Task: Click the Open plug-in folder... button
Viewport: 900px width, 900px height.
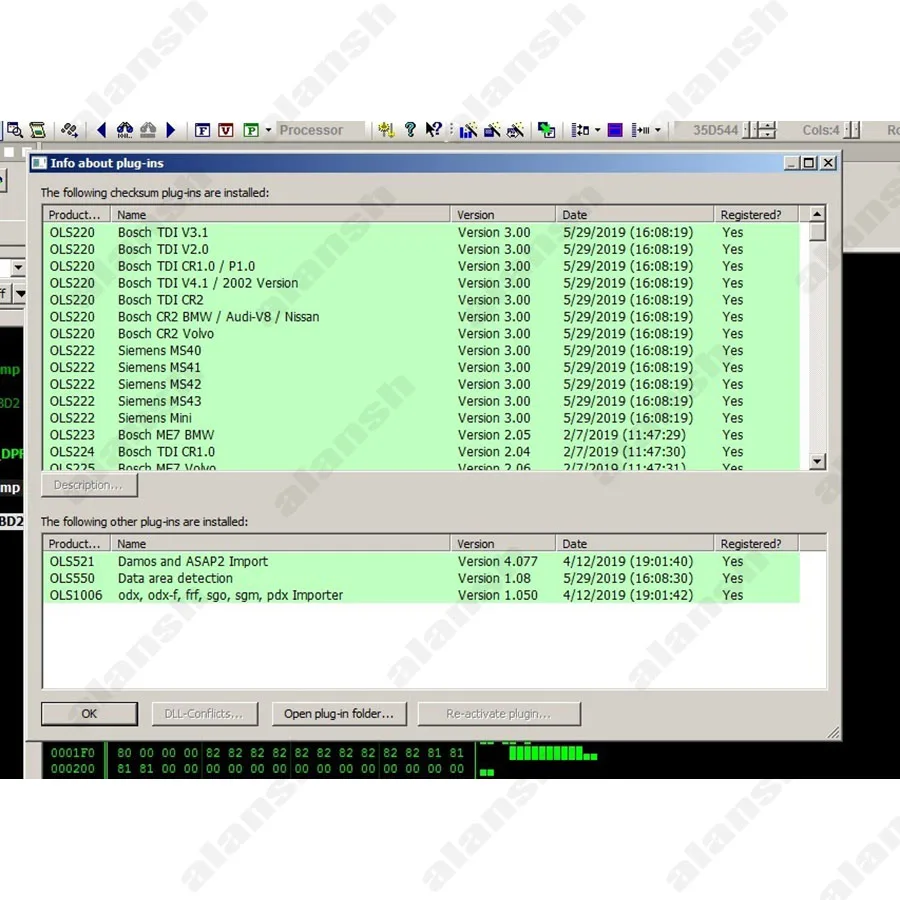Action: (339, 713)
